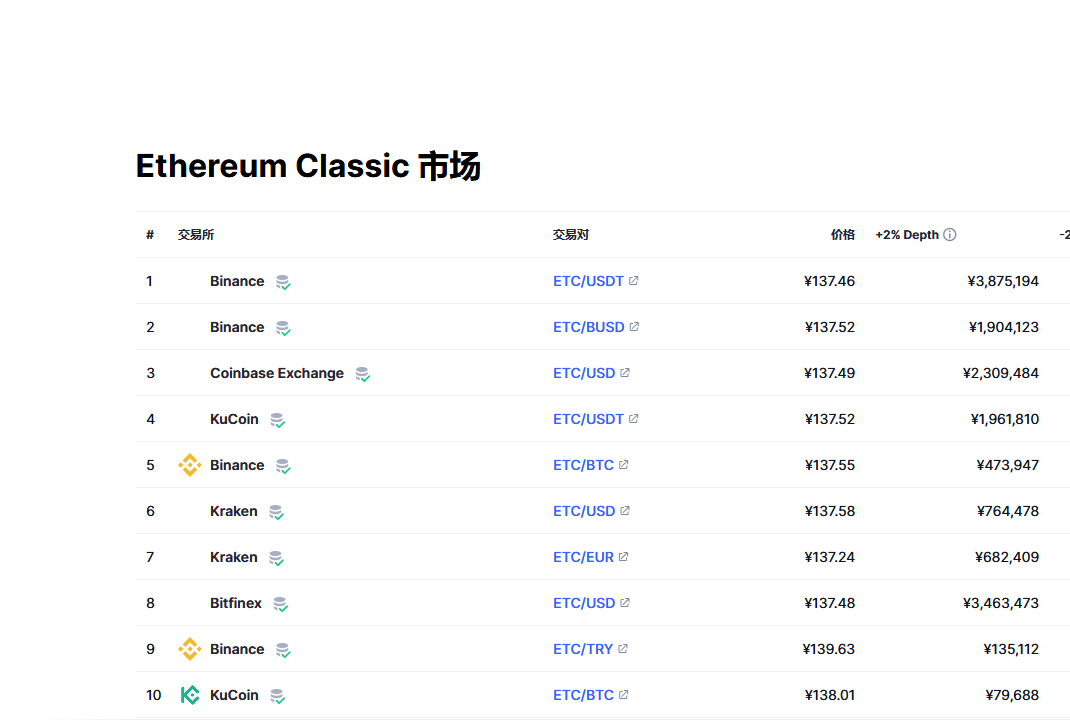Click the verified badge beside KuCoin in row 4
1070x720 pixels.
pos(277,420)
